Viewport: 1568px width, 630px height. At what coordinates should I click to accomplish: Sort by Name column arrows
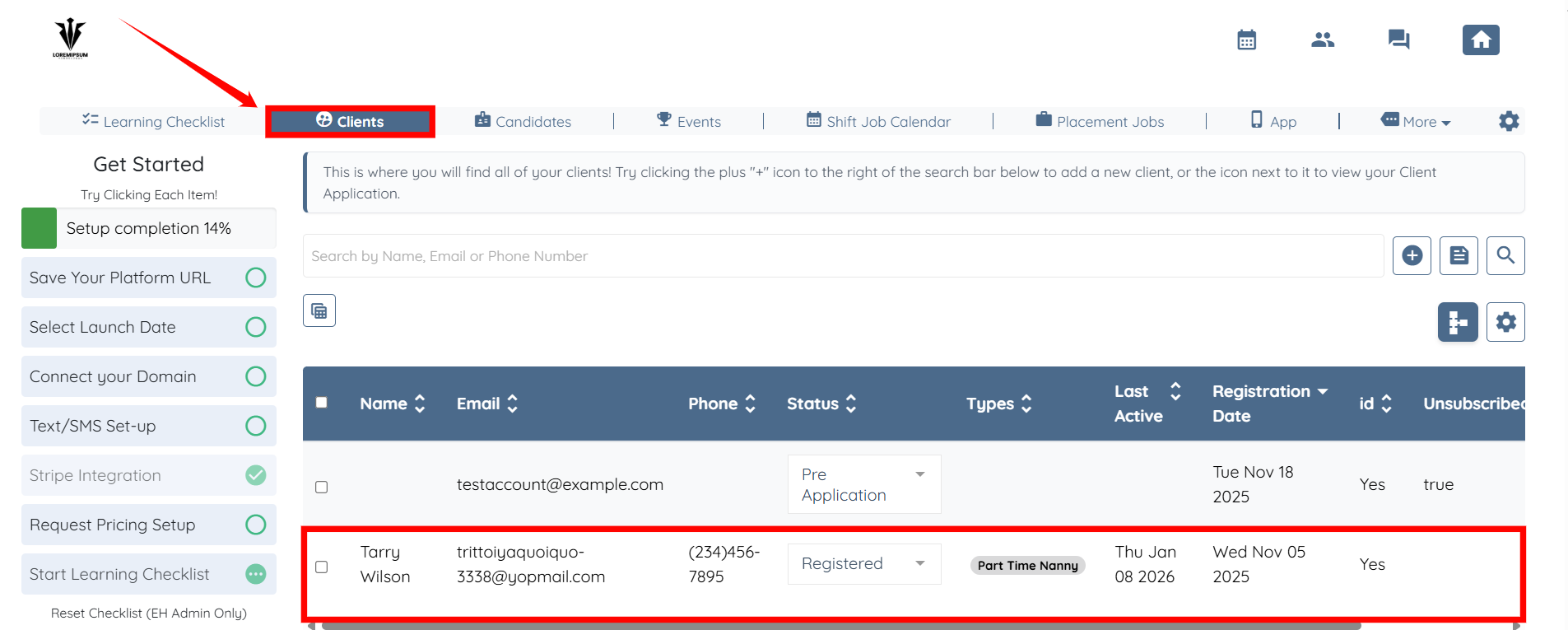pos(420,404)
